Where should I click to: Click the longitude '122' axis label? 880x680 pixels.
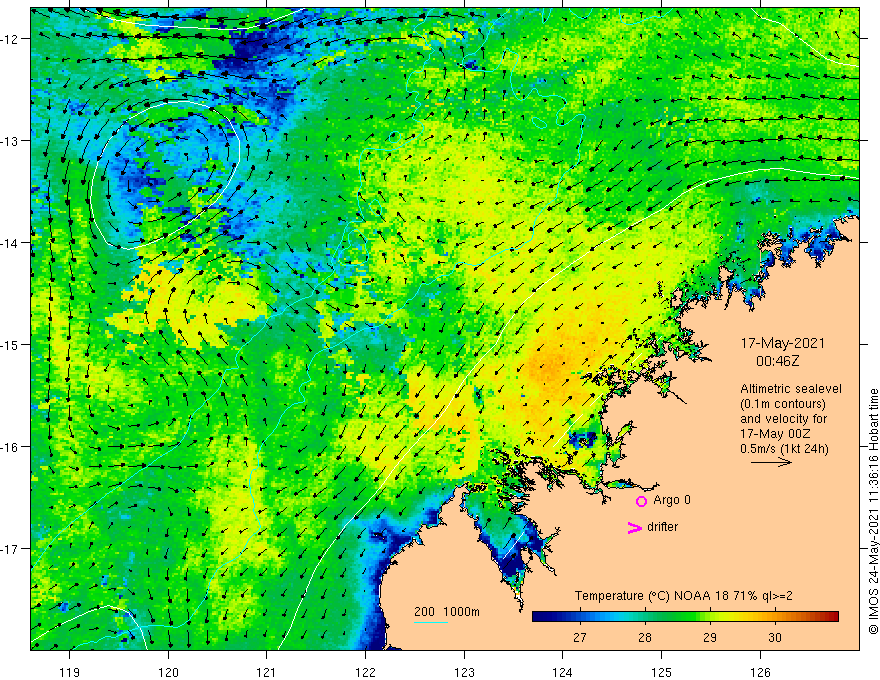click(365, 672)
